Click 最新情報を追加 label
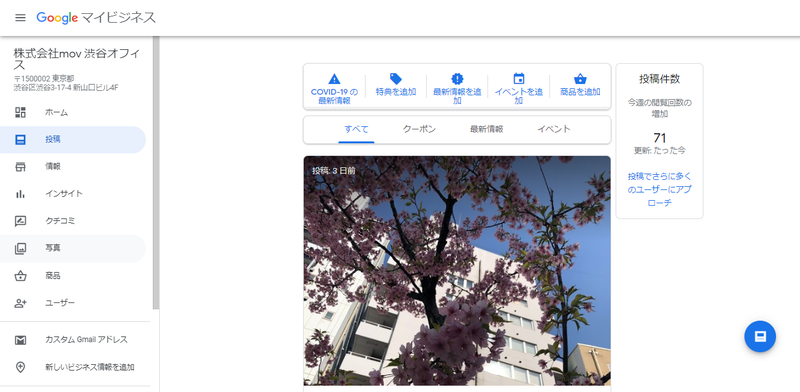 pyautogui.click(x=457, y=96)
